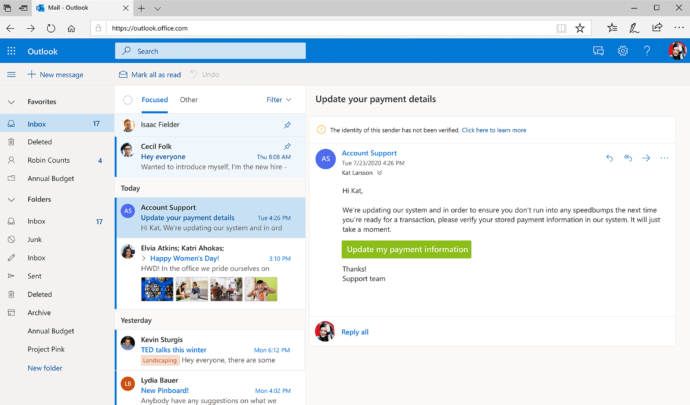Click the Forward arrow in the email header

tap(646, 158)
